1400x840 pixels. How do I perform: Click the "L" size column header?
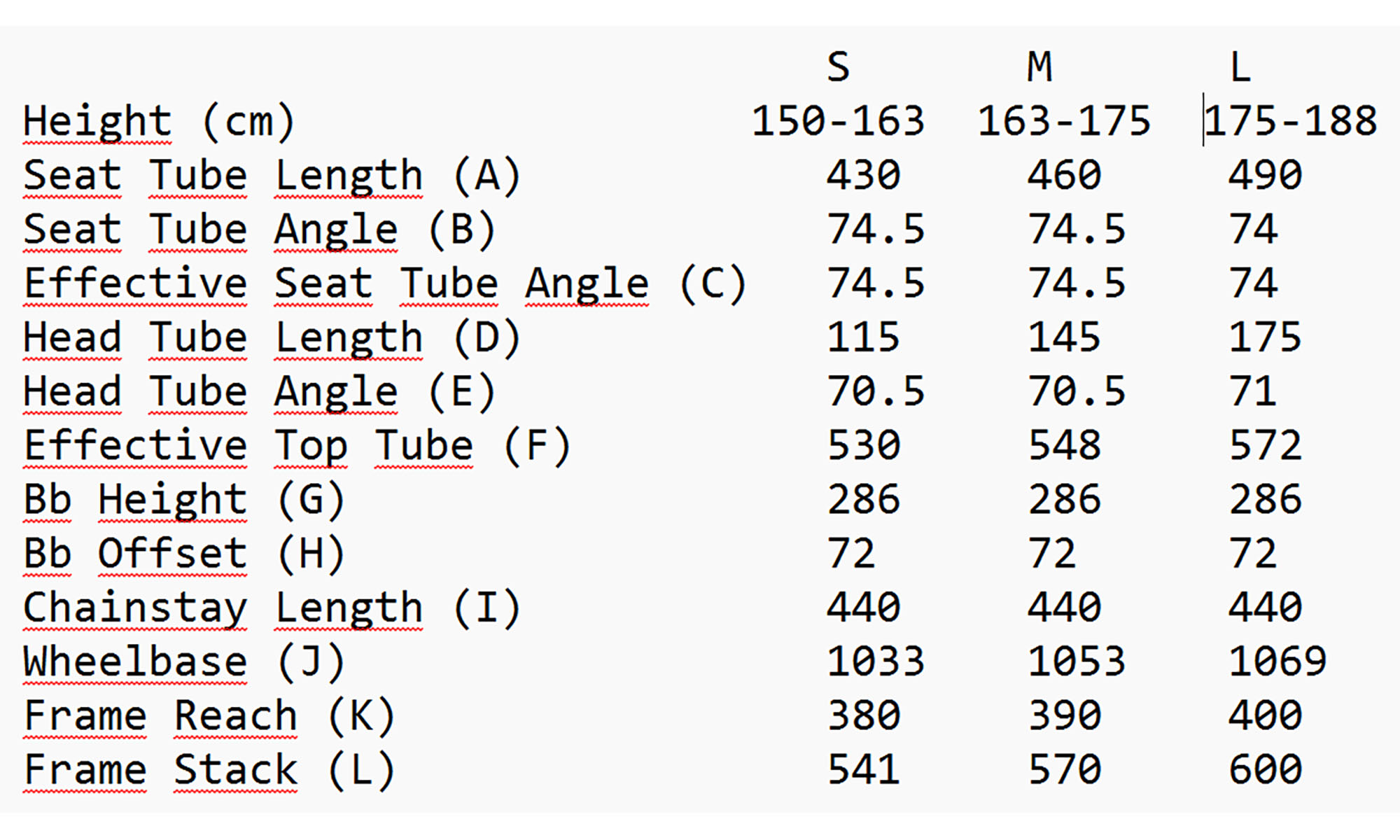click(1240, 68)
